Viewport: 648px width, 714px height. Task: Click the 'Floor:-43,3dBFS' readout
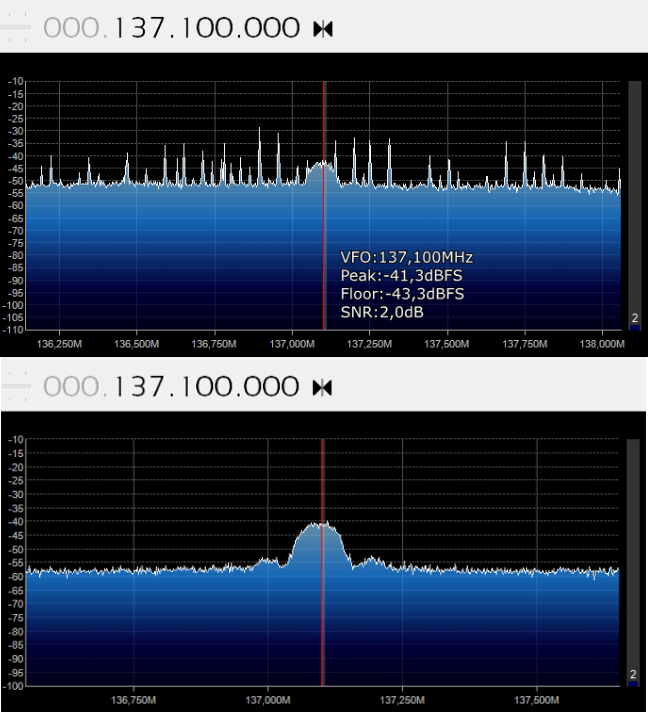coord(402,294)
